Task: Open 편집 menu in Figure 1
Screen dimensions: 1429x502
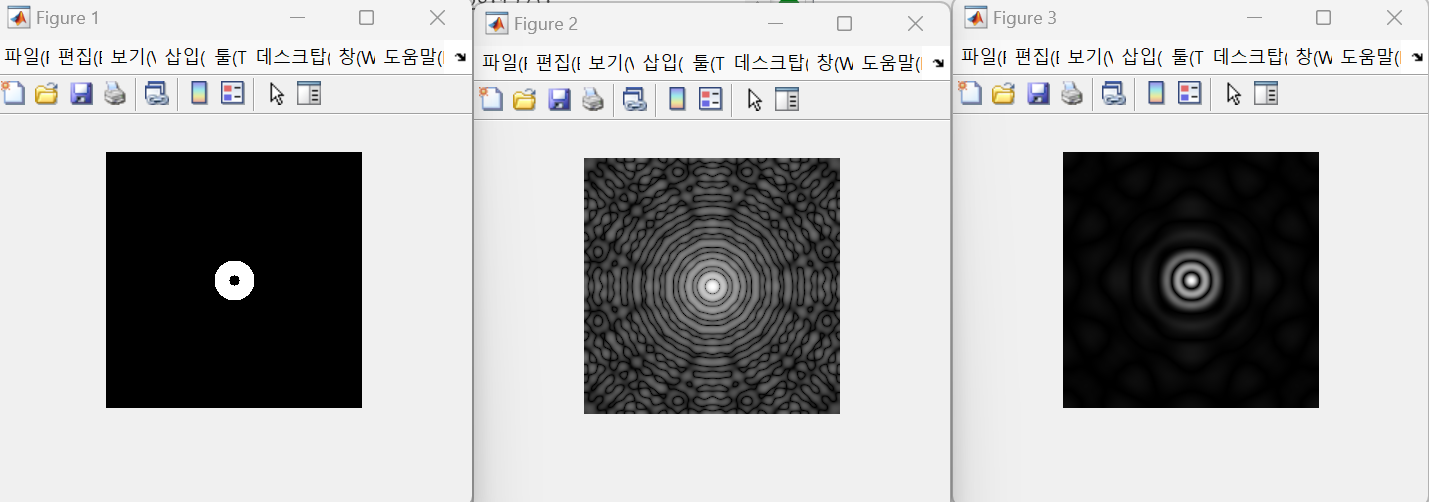Action: (81, 57)
